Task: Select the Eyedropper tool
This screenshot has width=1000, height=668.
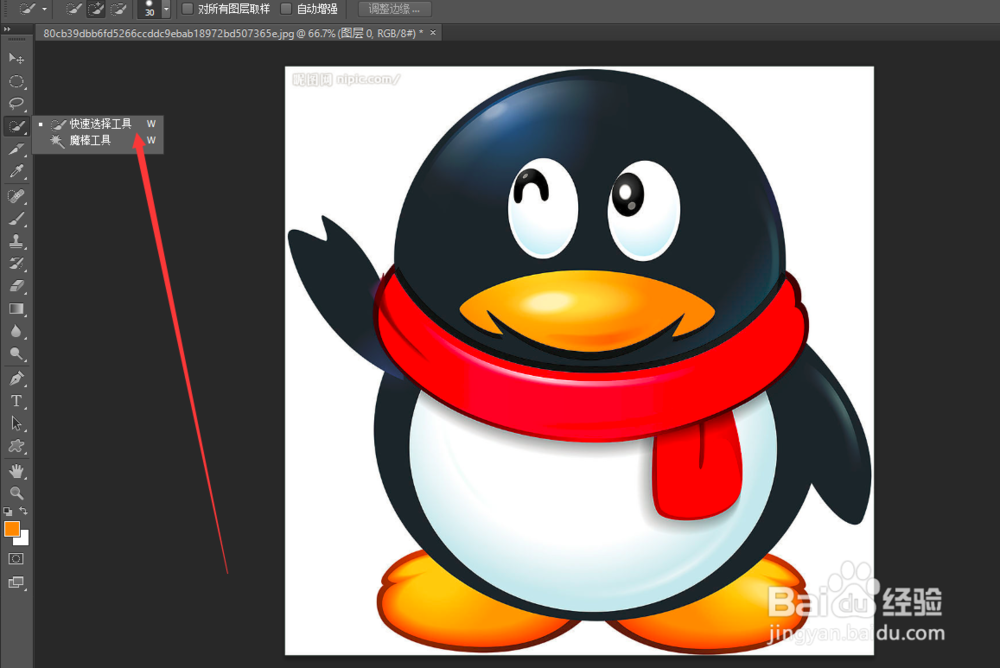Action: [16, 171]
